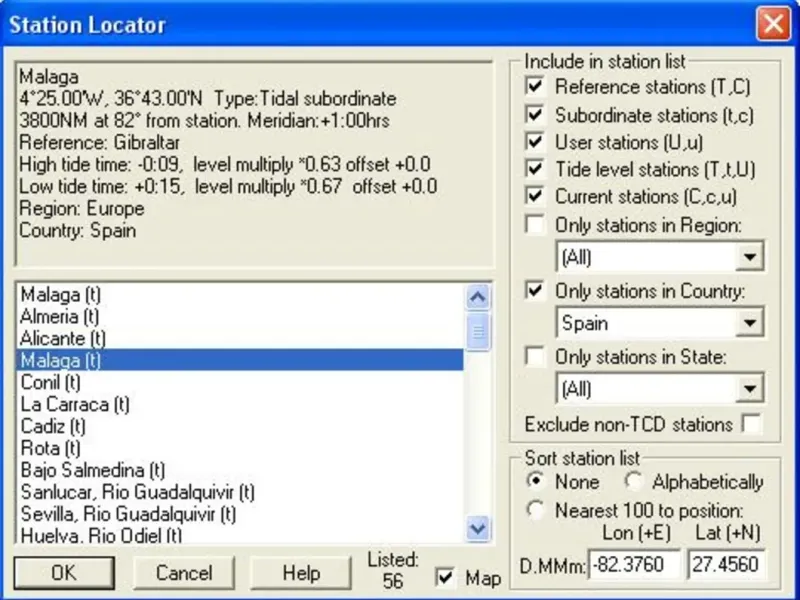The width and height of the screenshot is (800, 600).
Task: Disable Current stations (C,c,u) checkbox
Action: (535, 196)
